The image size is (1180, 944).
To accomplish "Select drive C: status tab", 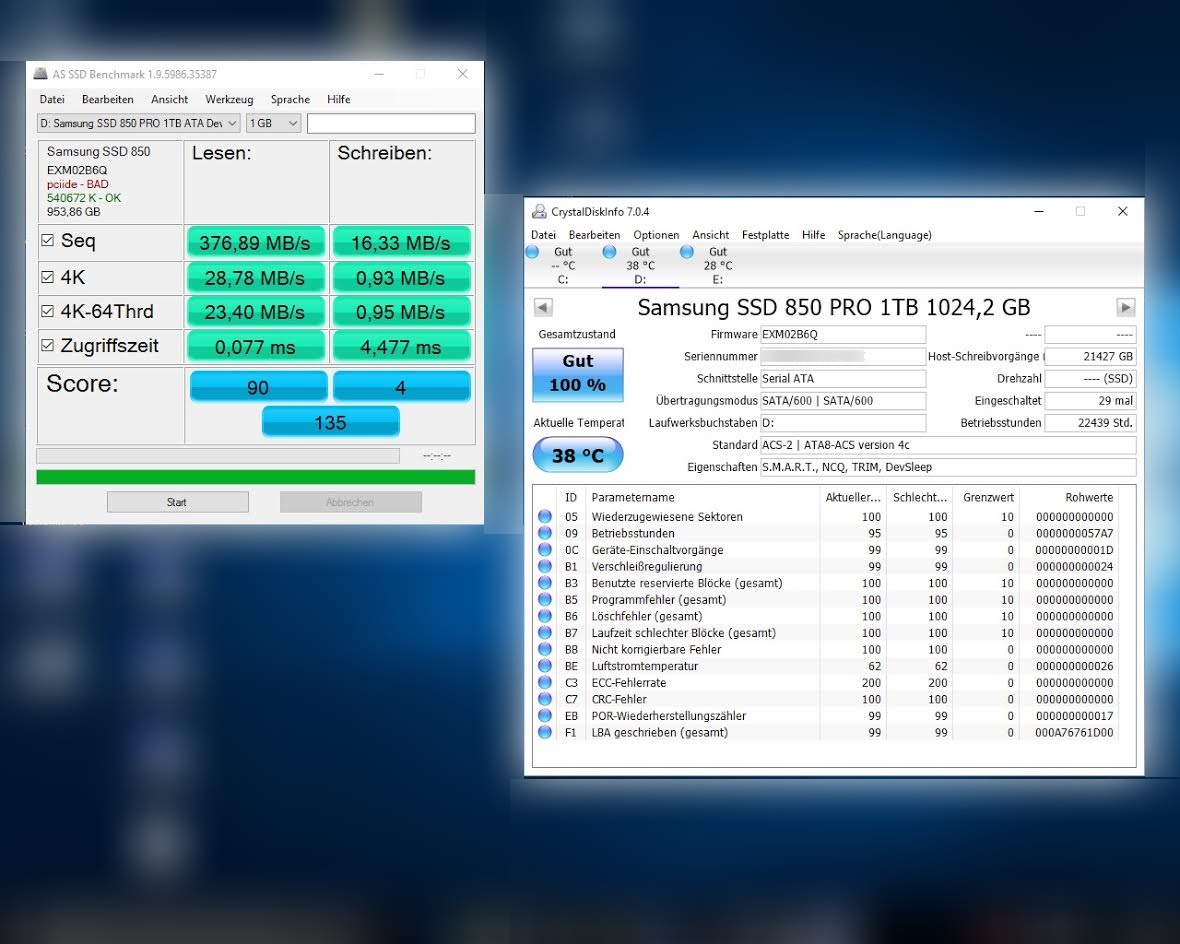I will pyautogui.click(x=562, y=265).
